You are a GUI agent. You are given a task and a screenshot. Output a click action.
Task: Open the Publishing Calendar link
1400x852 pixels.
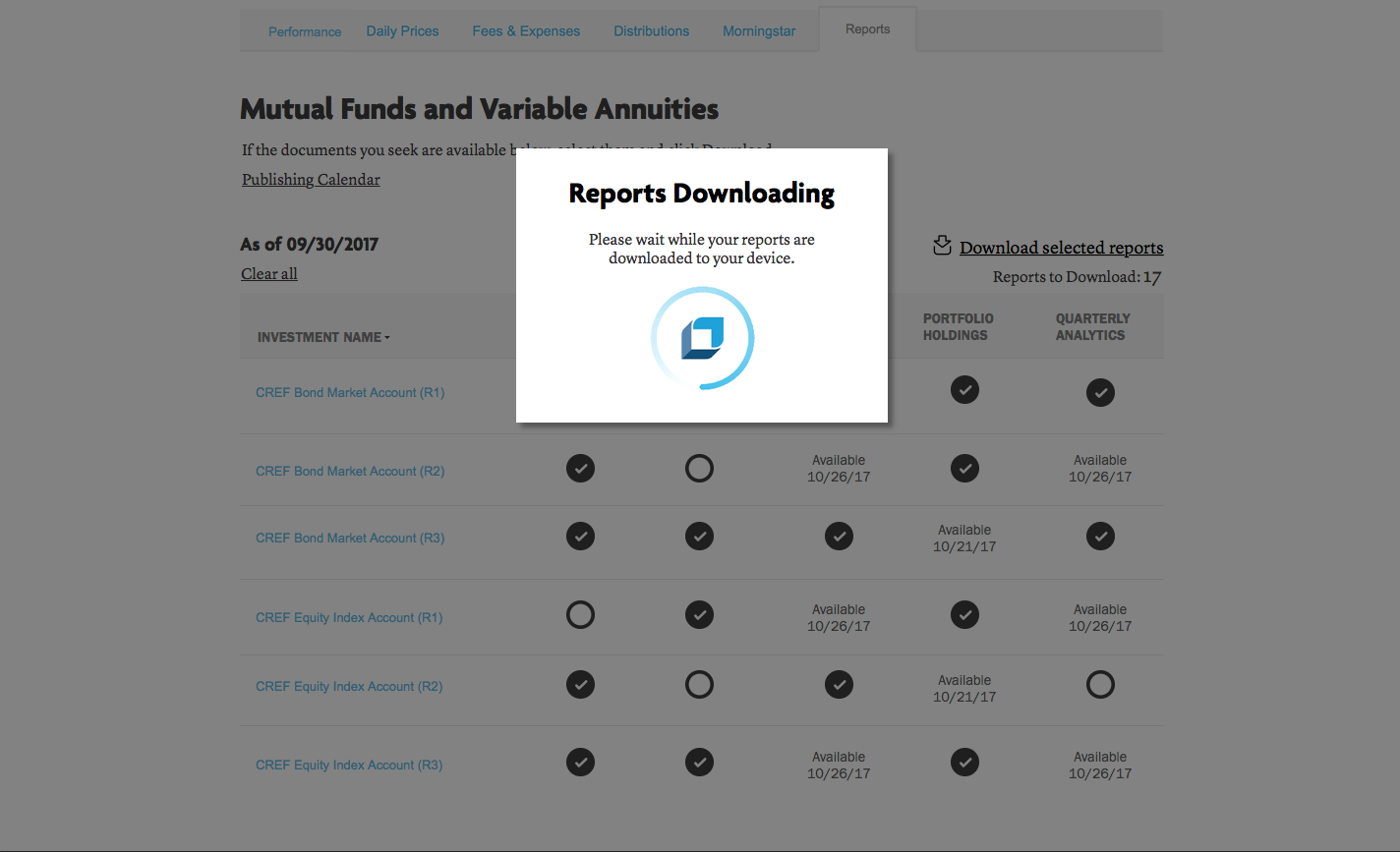(x=311, y=179)
